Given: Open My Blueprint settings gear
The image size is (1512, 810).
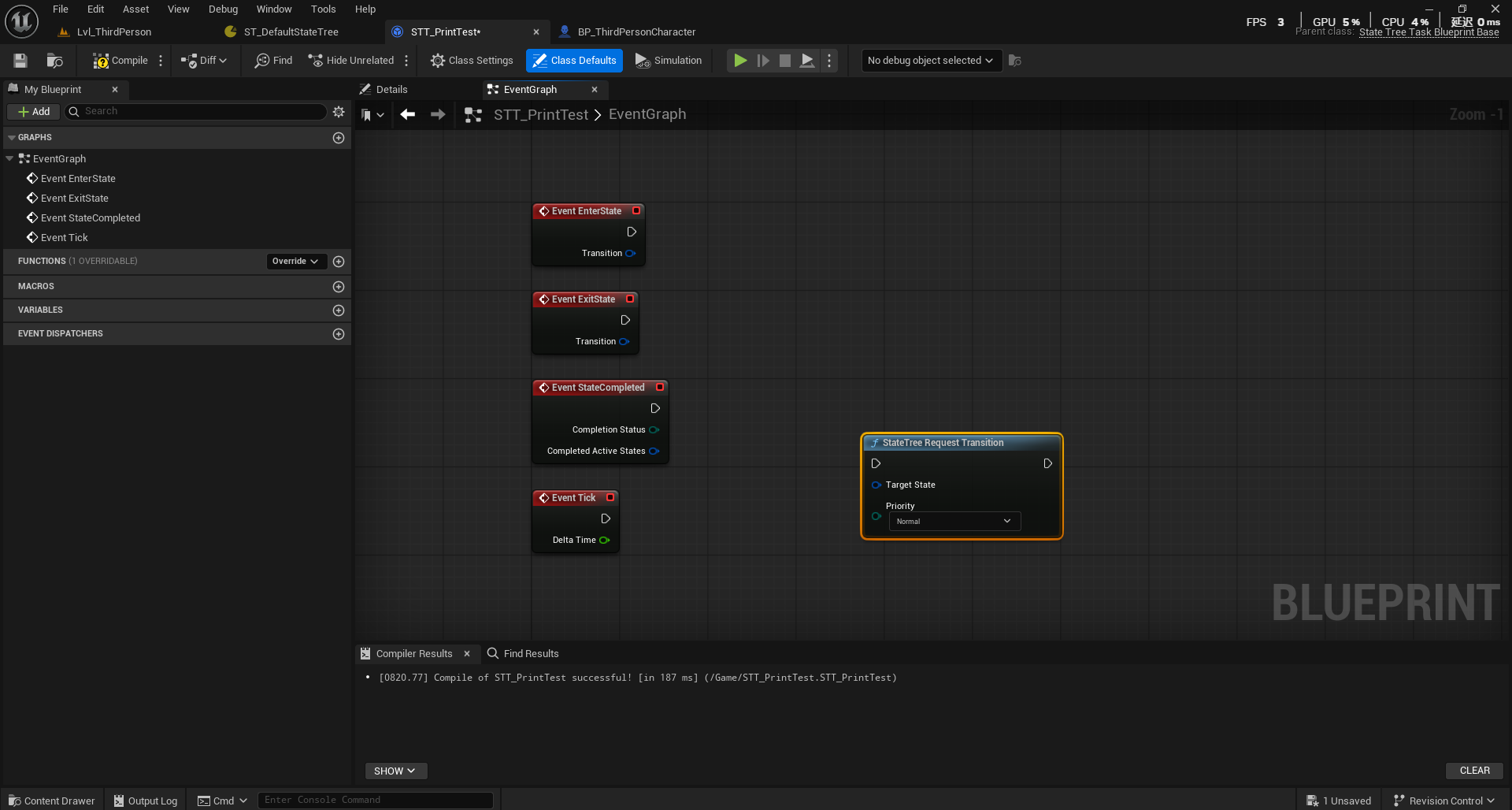Looking at the screenshot, I should pyautogui.click(x=339, y=112).
